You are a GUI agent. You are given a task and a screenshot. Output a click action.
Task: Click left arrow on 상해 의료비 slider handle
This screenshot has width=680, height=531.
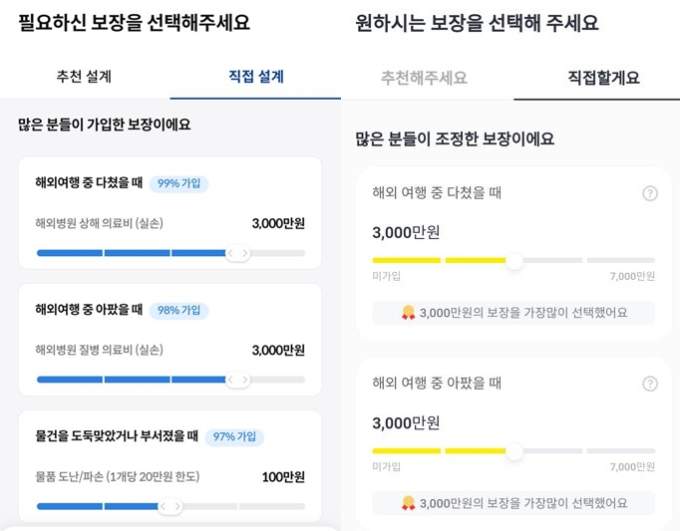[231, 253]
